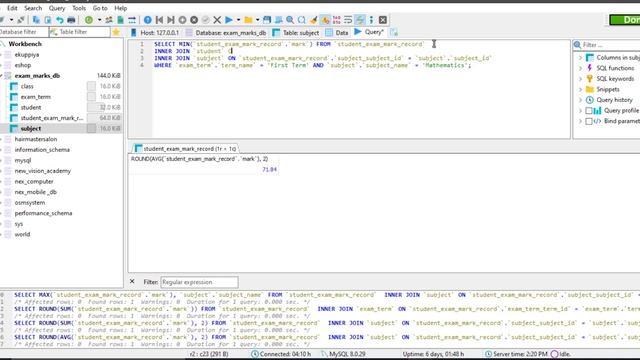Open the user manager icon
The width and height of the screenshot is (640, 360).
[109, 20]
